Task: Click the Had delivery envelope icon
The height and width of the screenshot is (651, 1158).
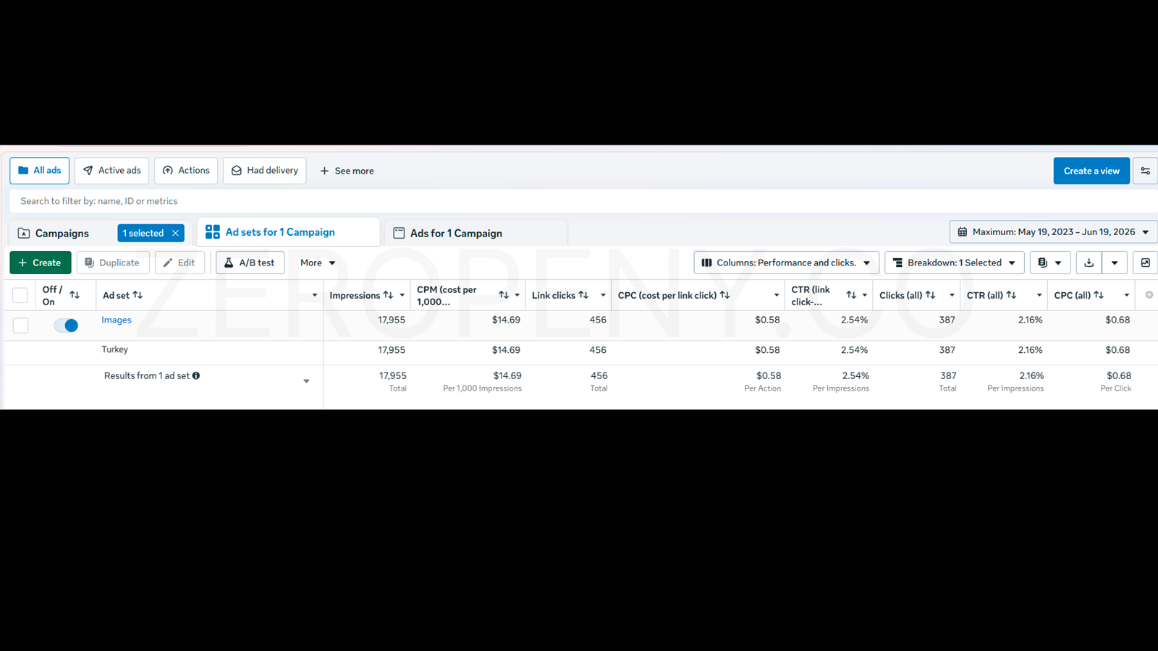Action: (236, 171)
